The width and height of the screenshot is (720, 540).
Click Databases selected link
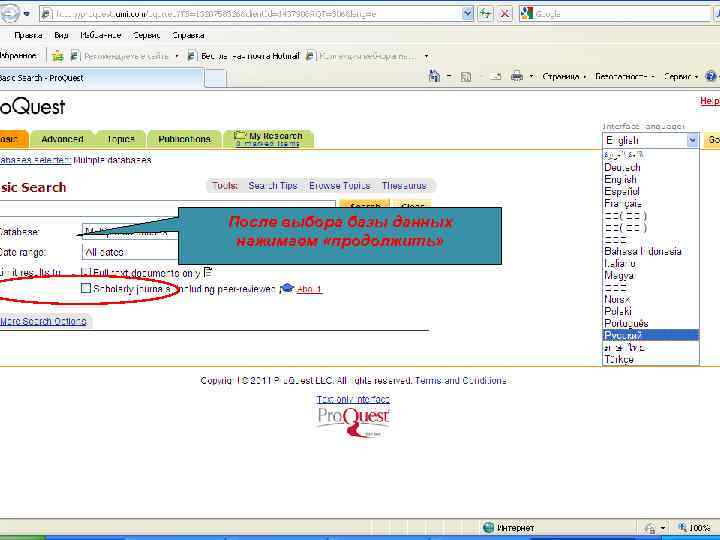[35, 160]
